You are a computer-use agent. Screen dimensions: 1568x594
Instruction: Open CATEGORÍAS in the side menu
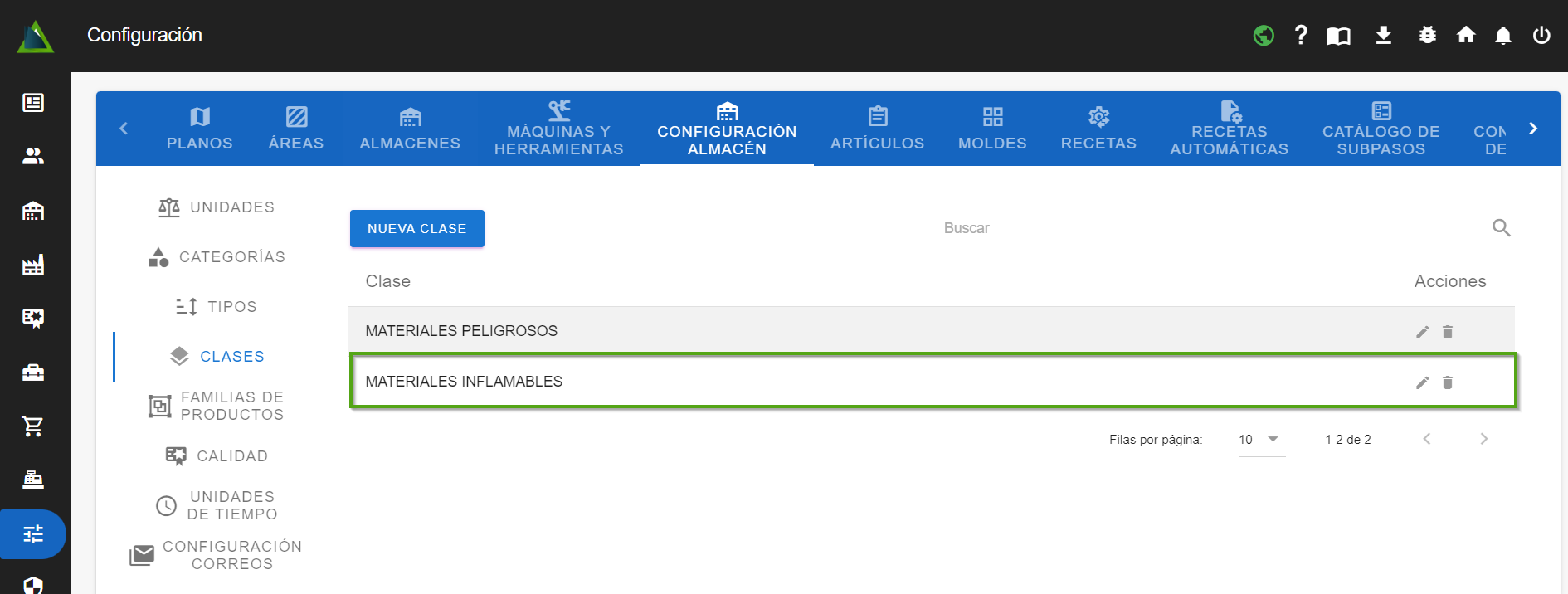pos(217,257)
